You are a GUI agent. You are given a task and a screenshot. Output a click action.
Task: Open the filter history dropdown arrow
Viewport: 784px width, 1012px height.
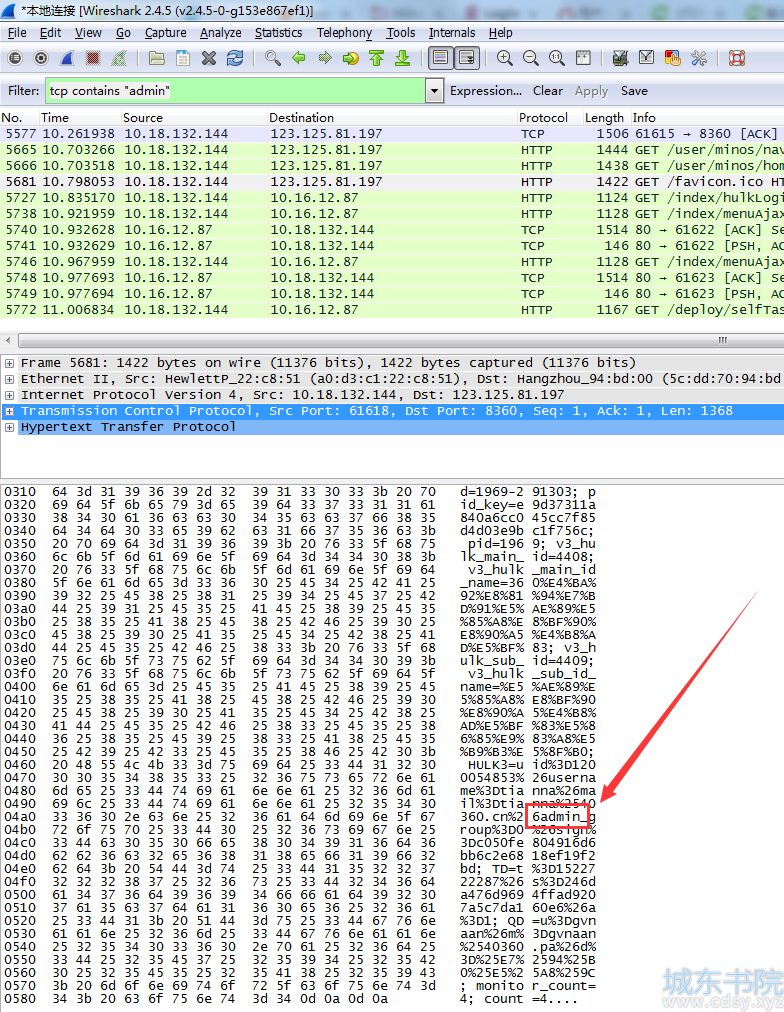tap(434, 91)
